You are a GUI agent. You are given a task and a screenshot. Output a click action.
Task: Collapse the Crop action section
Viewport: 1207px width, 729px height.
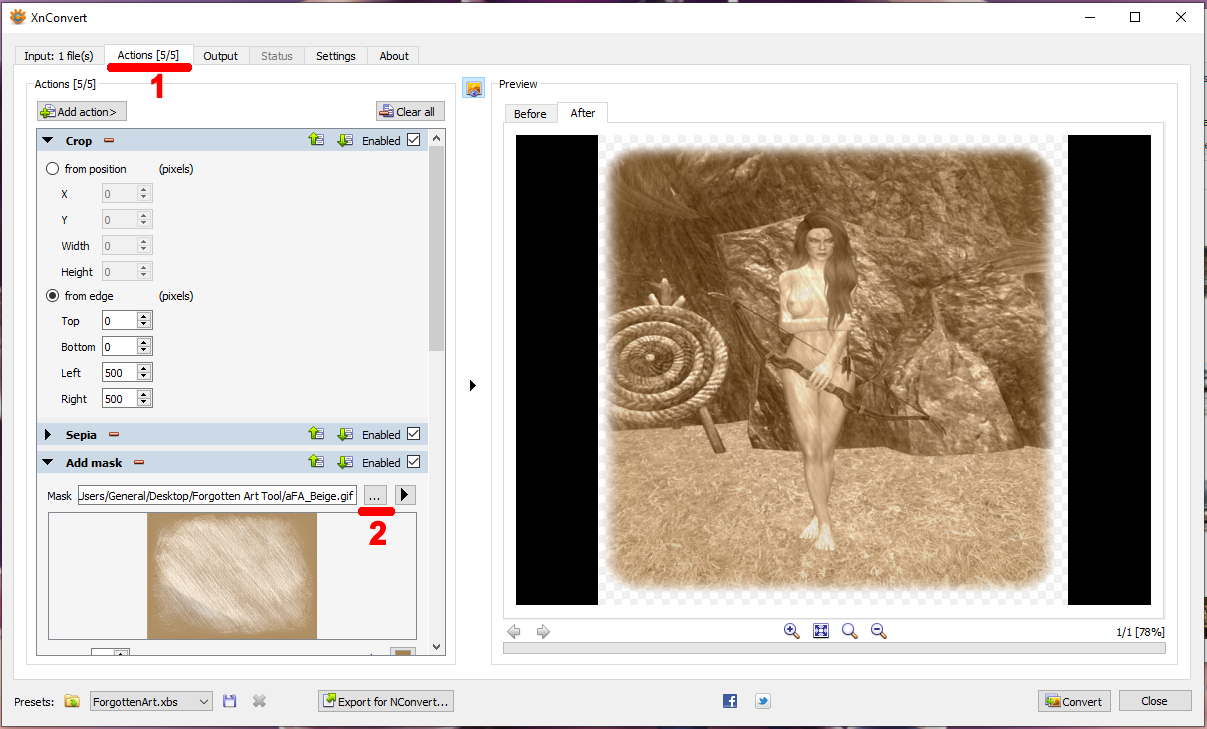pos(48,141)
